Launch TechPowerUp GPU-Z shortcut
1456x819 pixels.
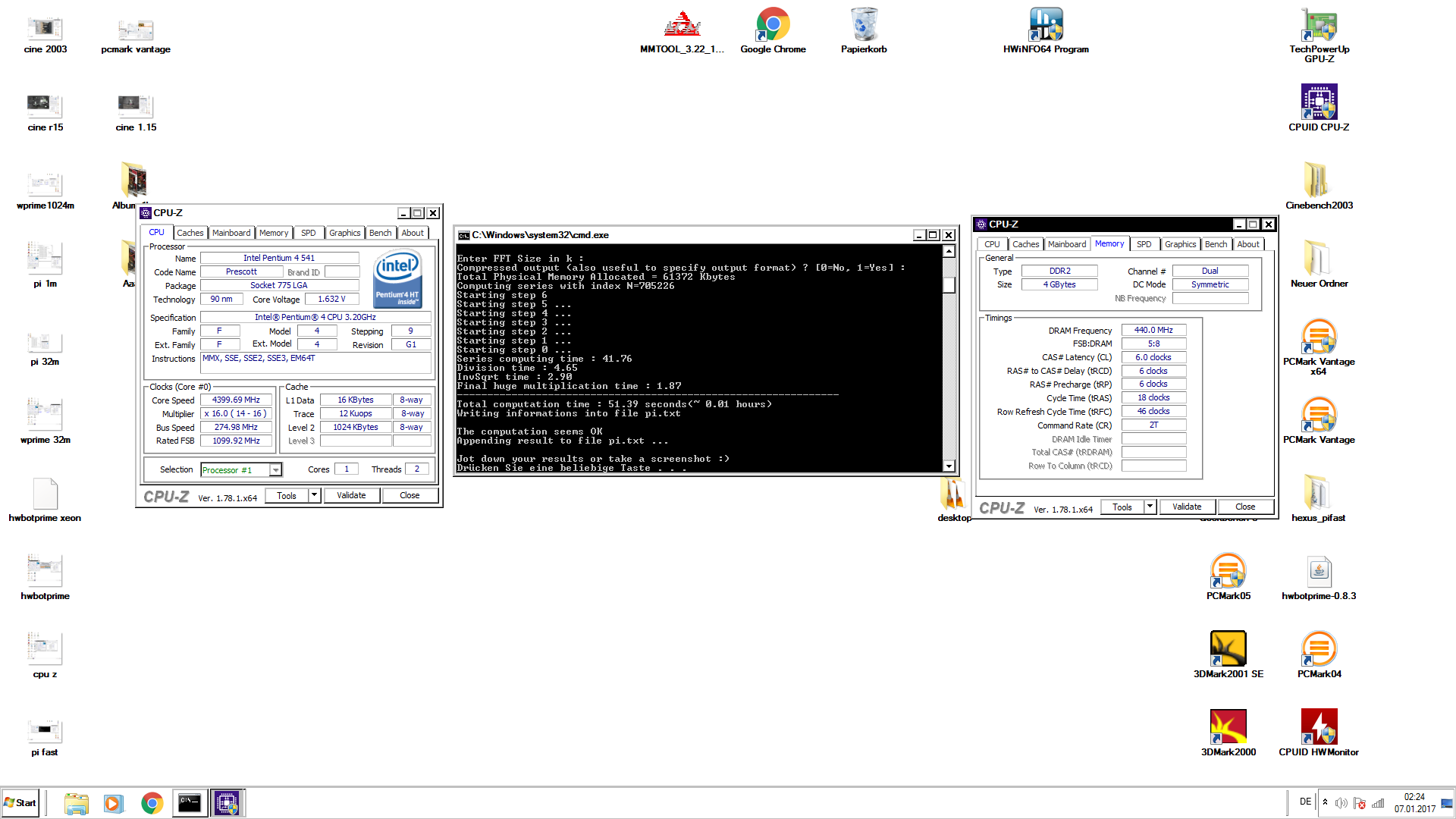[1319, 36]
